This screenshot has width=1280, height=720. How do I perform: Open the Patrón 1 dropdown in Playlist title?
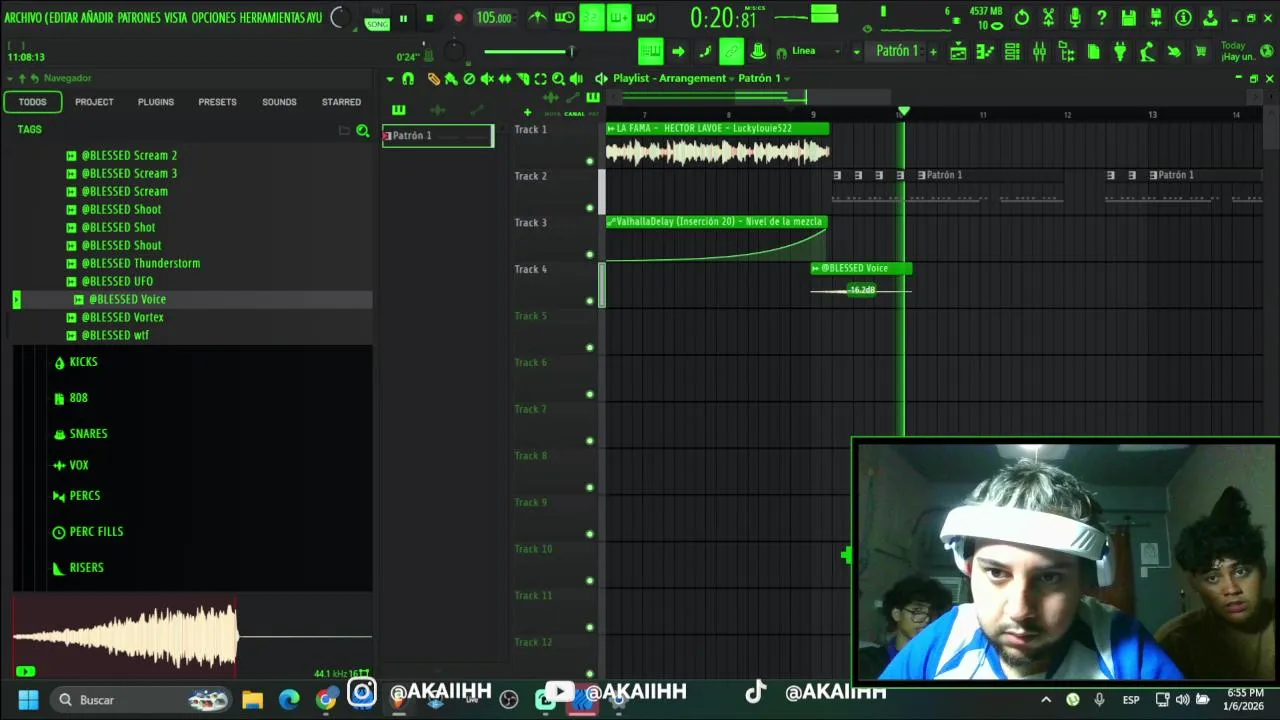pyautogui.click(x=763, y=78)
